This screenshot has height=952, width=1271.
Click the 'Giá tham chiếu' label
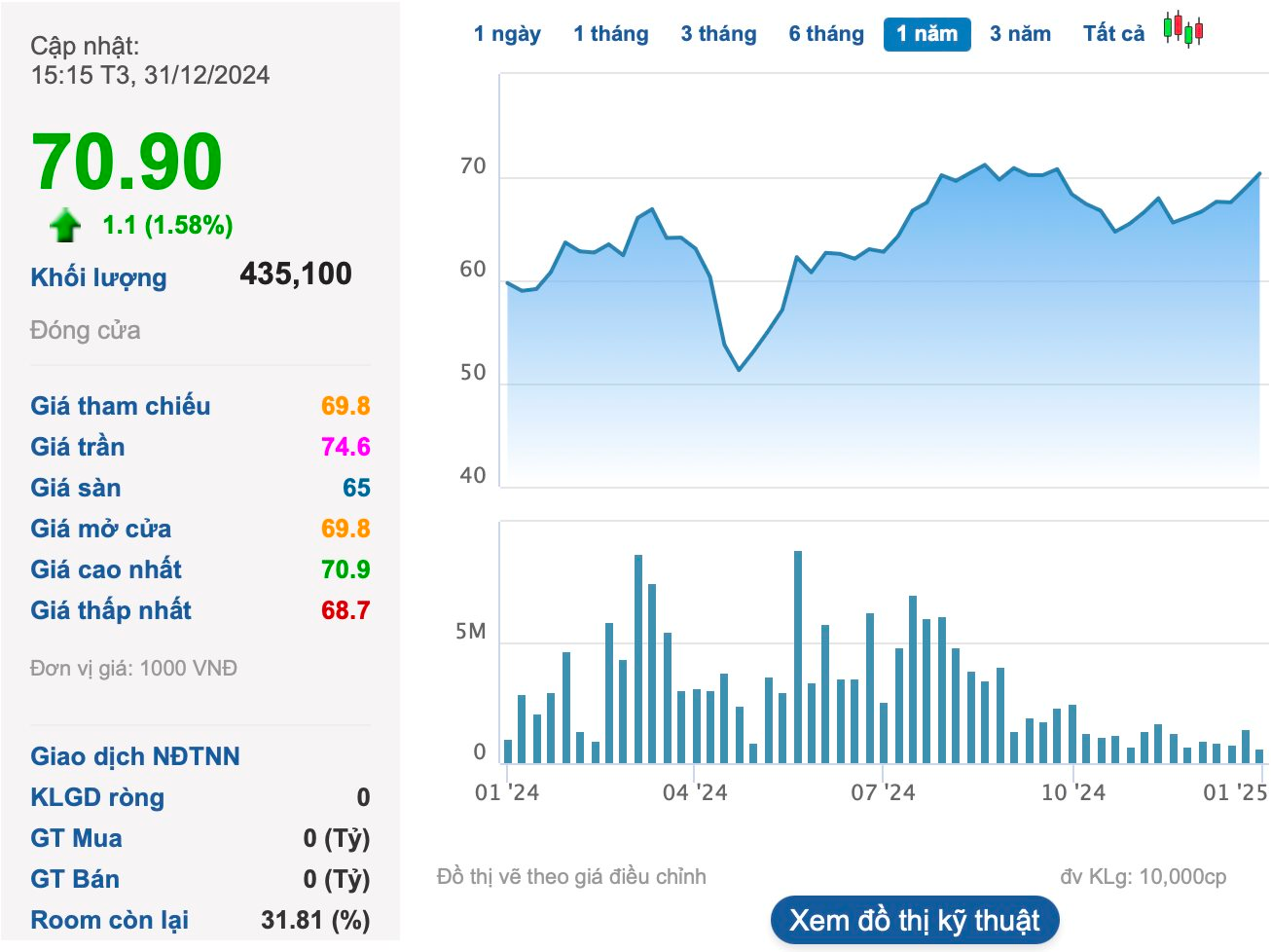(x=121, y=406)
